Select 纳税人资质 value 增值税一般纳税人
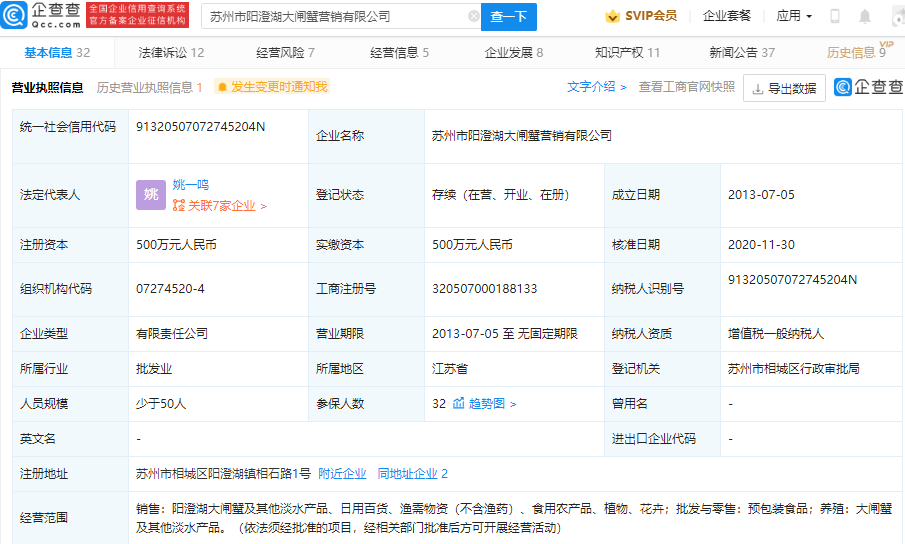Image resolution: width=905 pixels, height=544 pixels. pos(776,334)
